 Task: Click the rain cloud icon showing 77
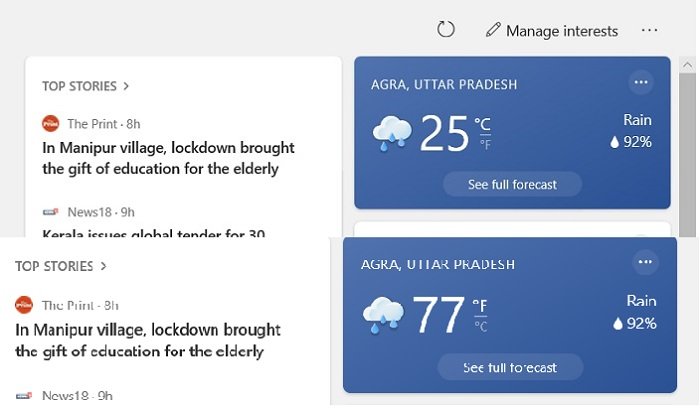tap(383, 314)
